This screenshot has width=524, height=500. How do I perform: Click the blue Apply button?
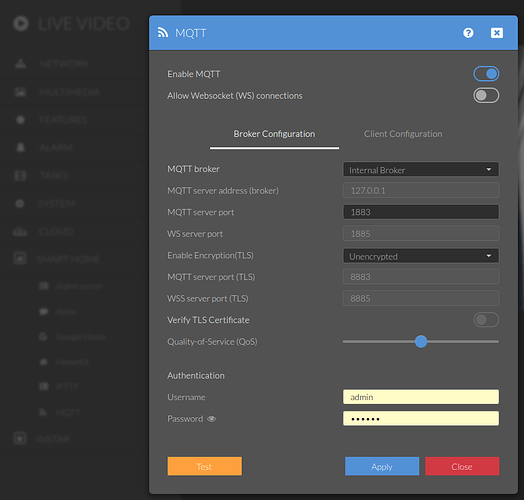click(382, 466)
